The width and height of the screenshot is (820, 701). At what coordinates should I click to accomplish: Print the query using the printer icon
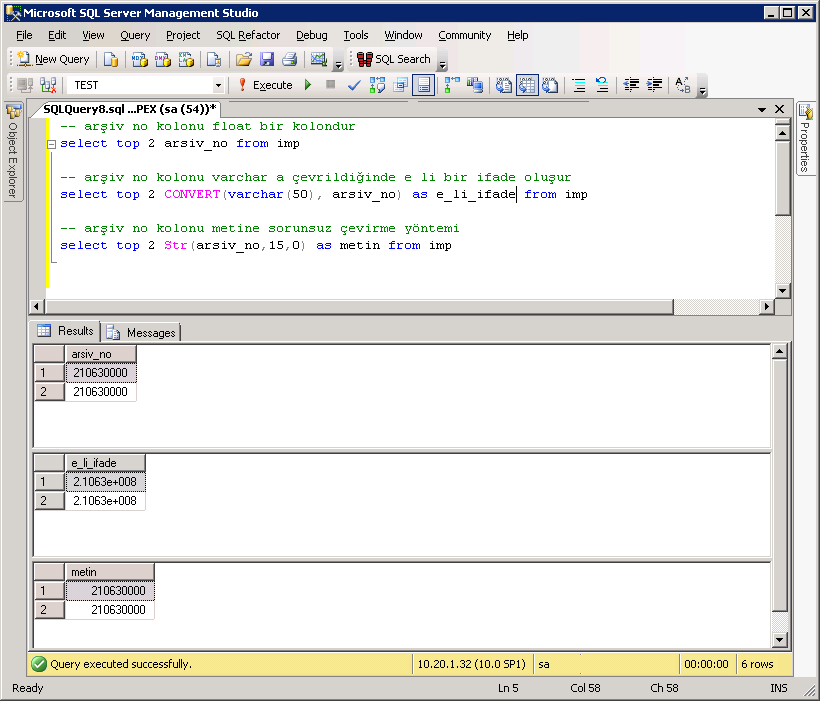290,60
